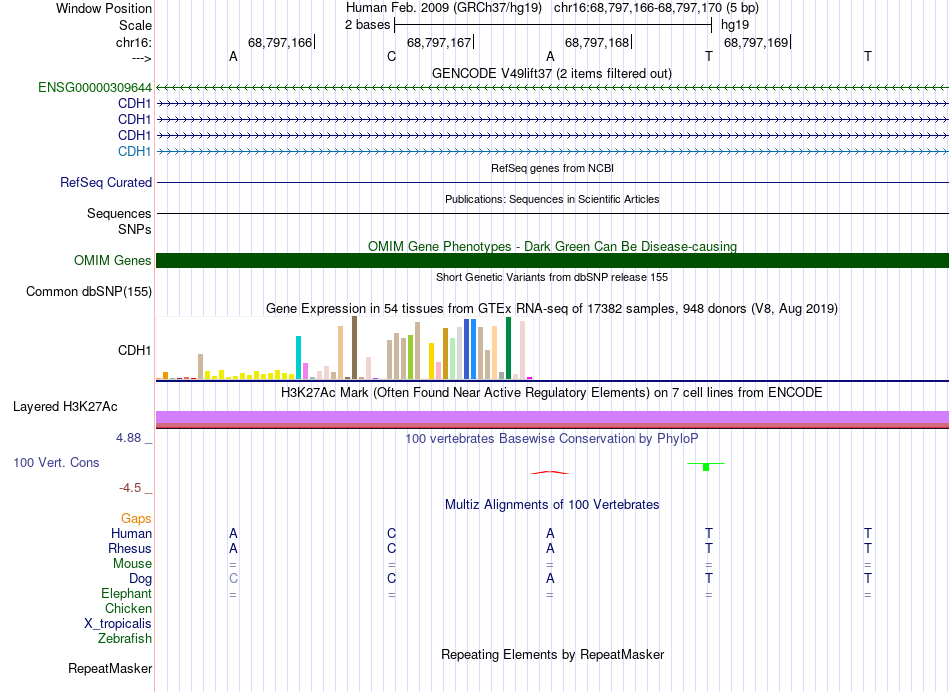Click the GENCODE V49lift37 track title
Viewport: 950px width, 692px height.
pos(552,73)
